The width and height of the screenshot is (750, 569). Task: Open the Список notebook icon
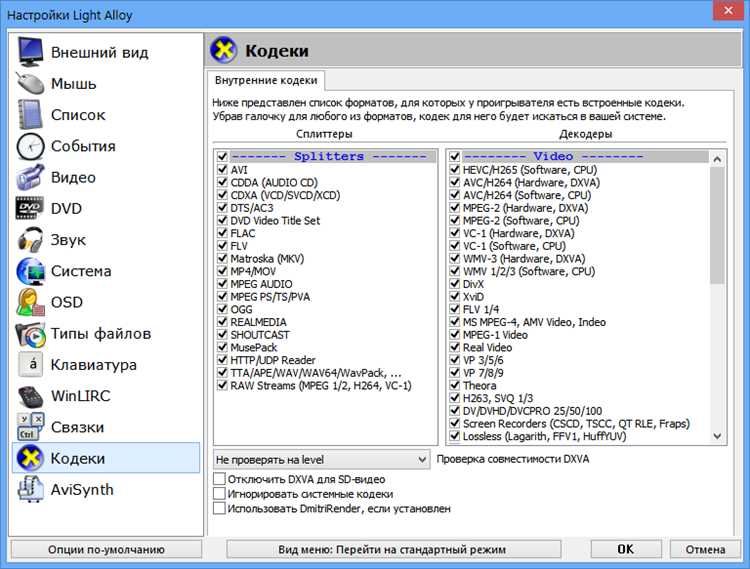coord(30,115)
